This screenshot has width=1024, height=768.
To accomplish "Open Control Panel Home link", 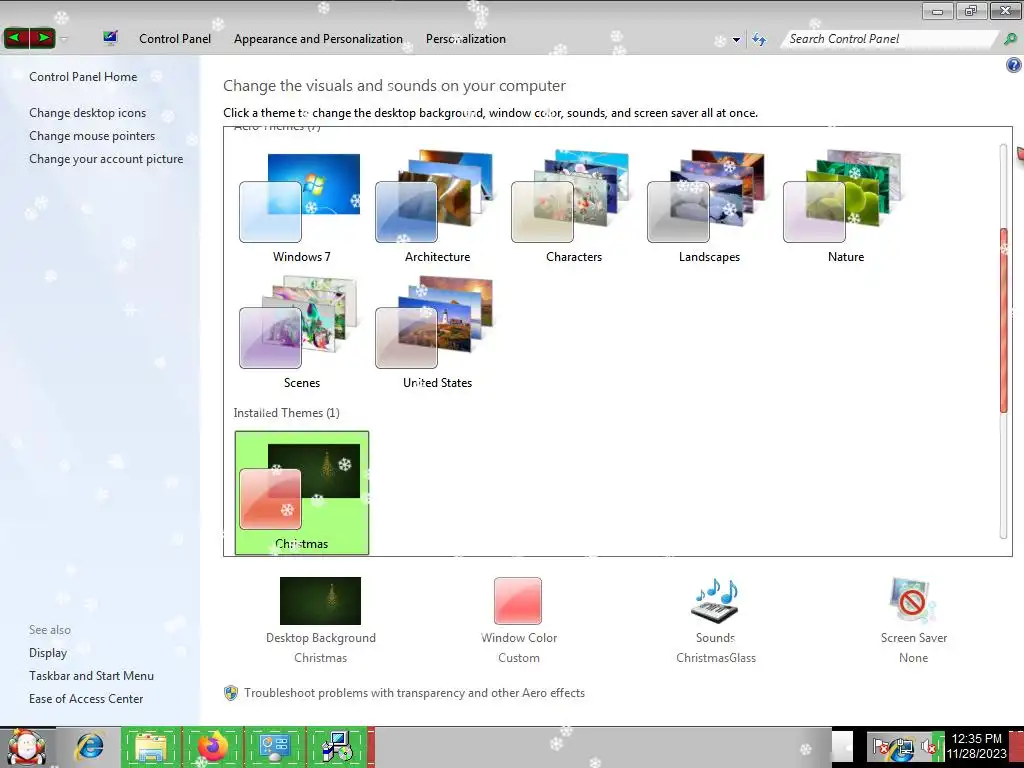I will pyautogui.click(x=83, y=76).
